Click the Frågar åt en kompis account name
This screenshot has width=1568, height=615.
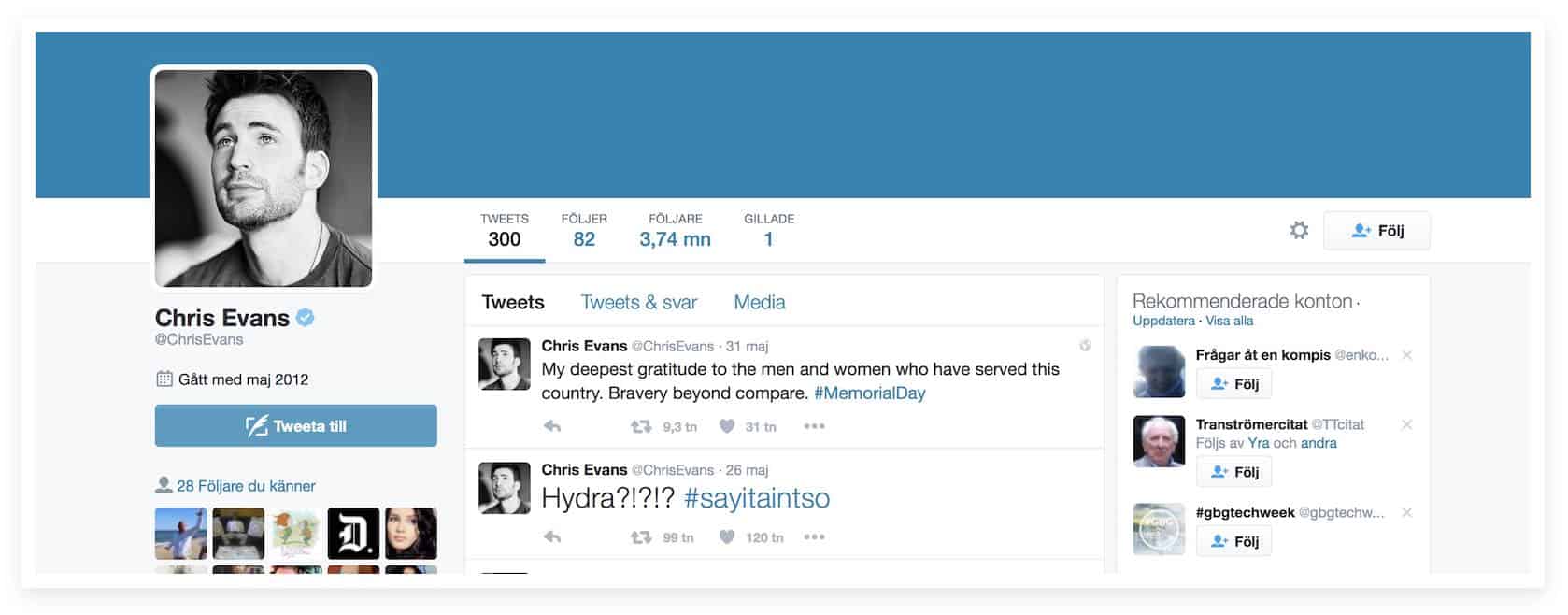coord(1263,355)
